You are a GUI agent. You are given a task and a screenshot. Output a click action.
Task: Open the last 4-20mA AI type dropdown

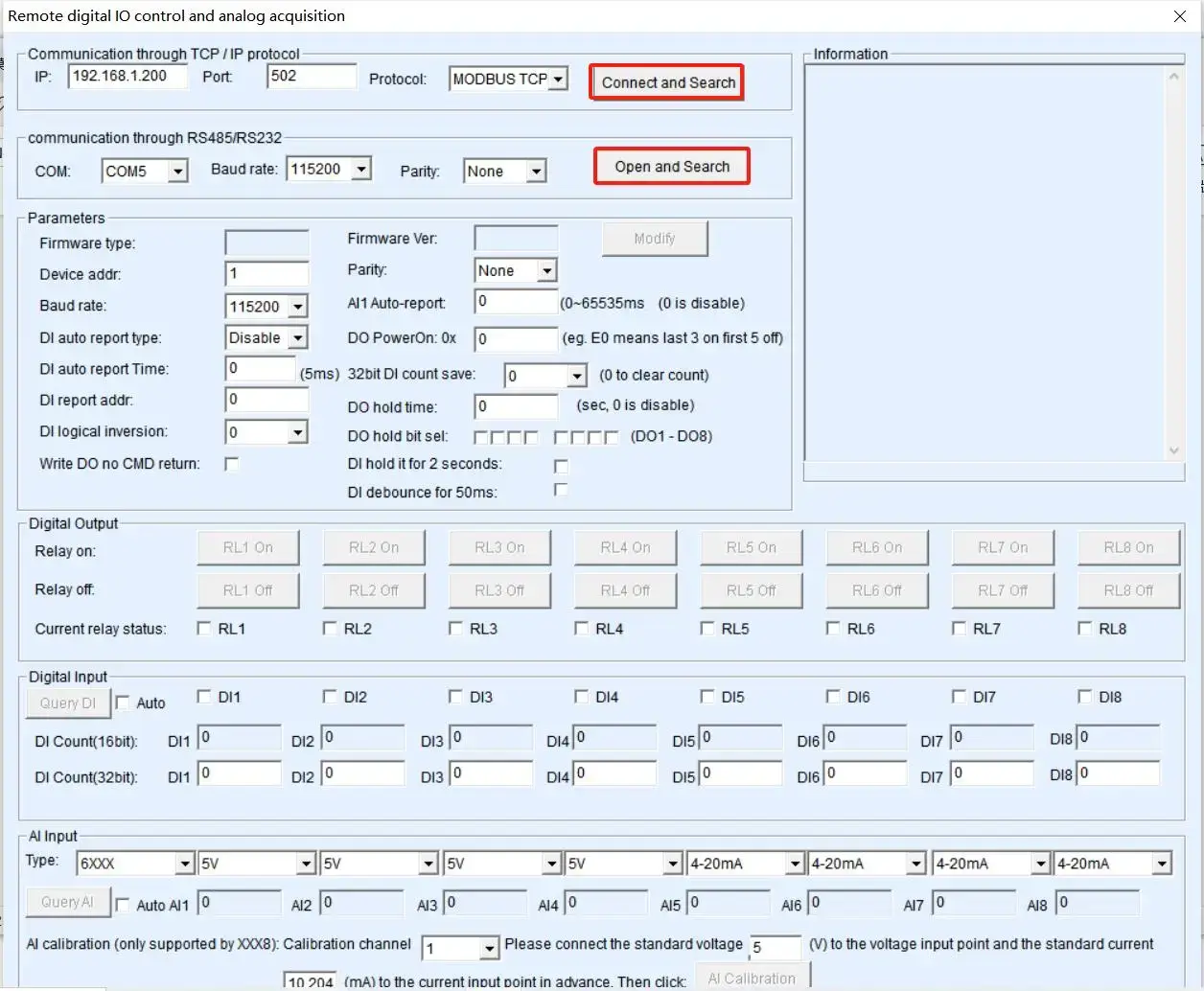[1161, 864]
